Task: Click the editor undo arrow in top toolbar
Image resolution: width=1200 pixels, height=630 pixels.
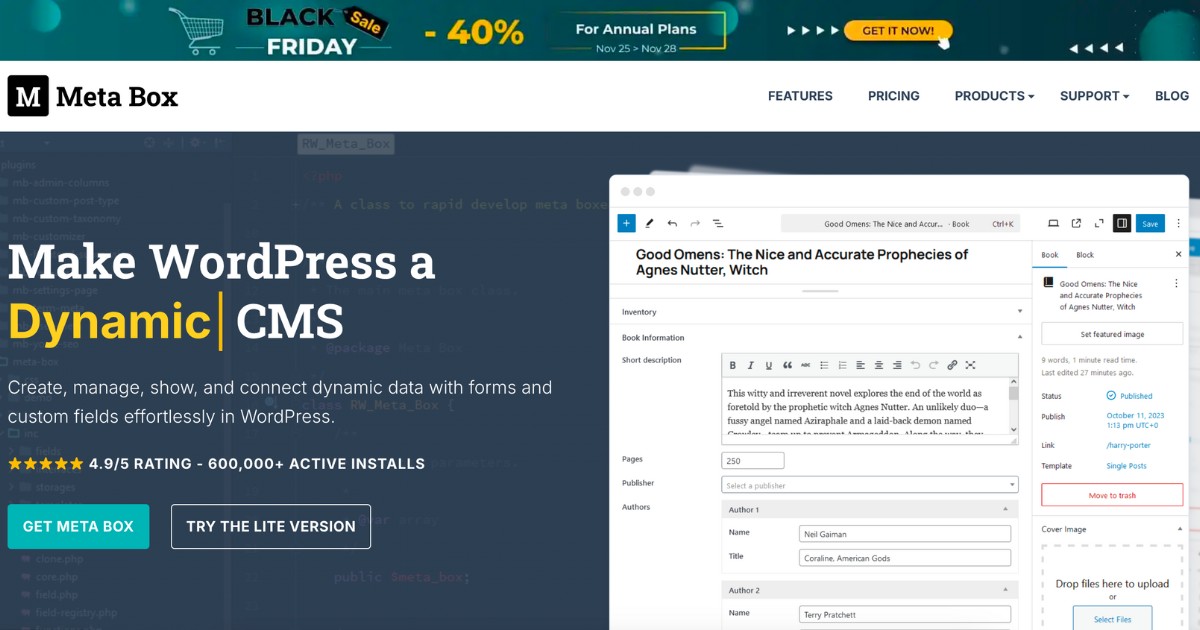Action: pyautogui.click(x=672, y=224)
